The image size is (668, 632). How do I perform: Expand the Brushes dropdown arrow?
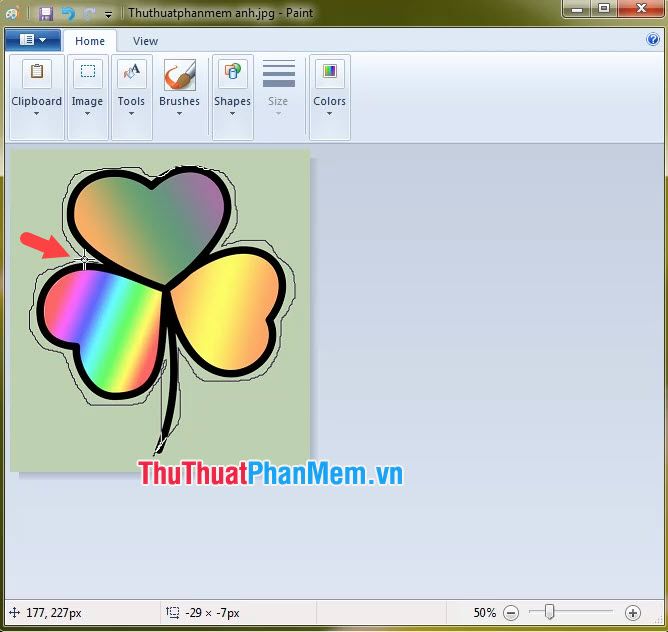coord(179,114)
